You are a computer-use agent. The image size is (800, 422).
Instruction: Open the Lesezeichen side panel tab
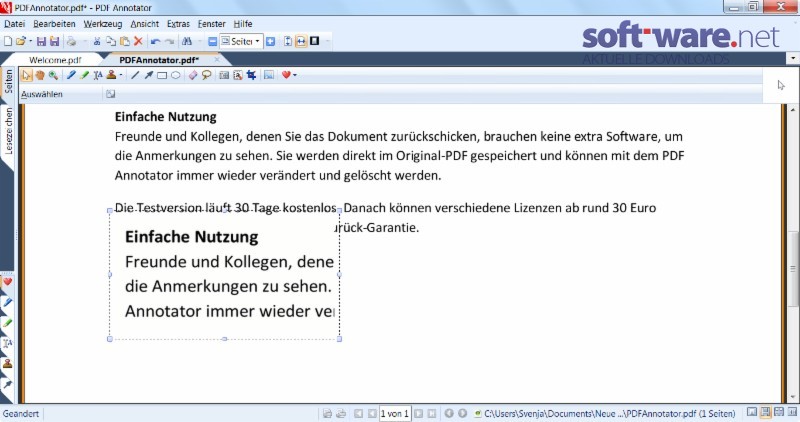8,131
